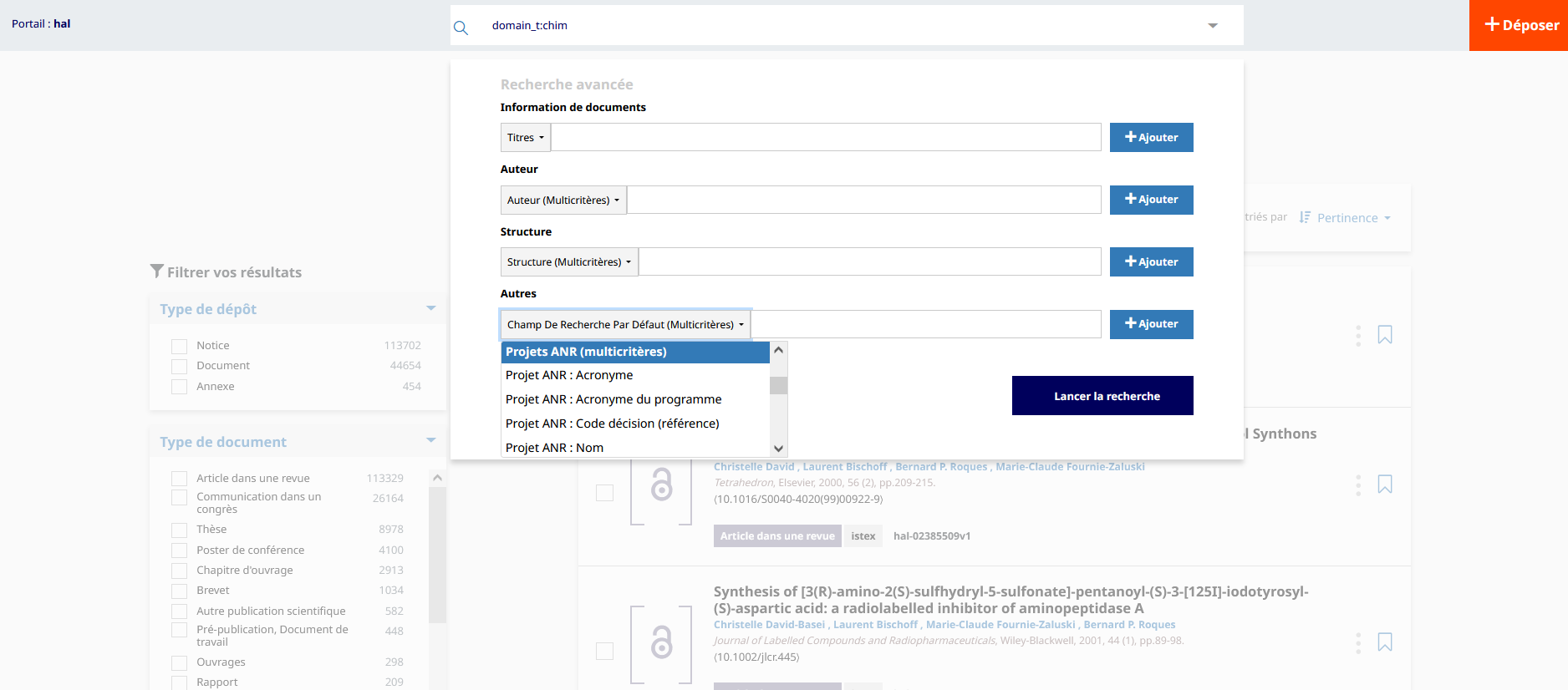This screenshot has width=1568, height=690.
Task: Open Structure (Multicritères) dropdown
Action: (569, 262)
